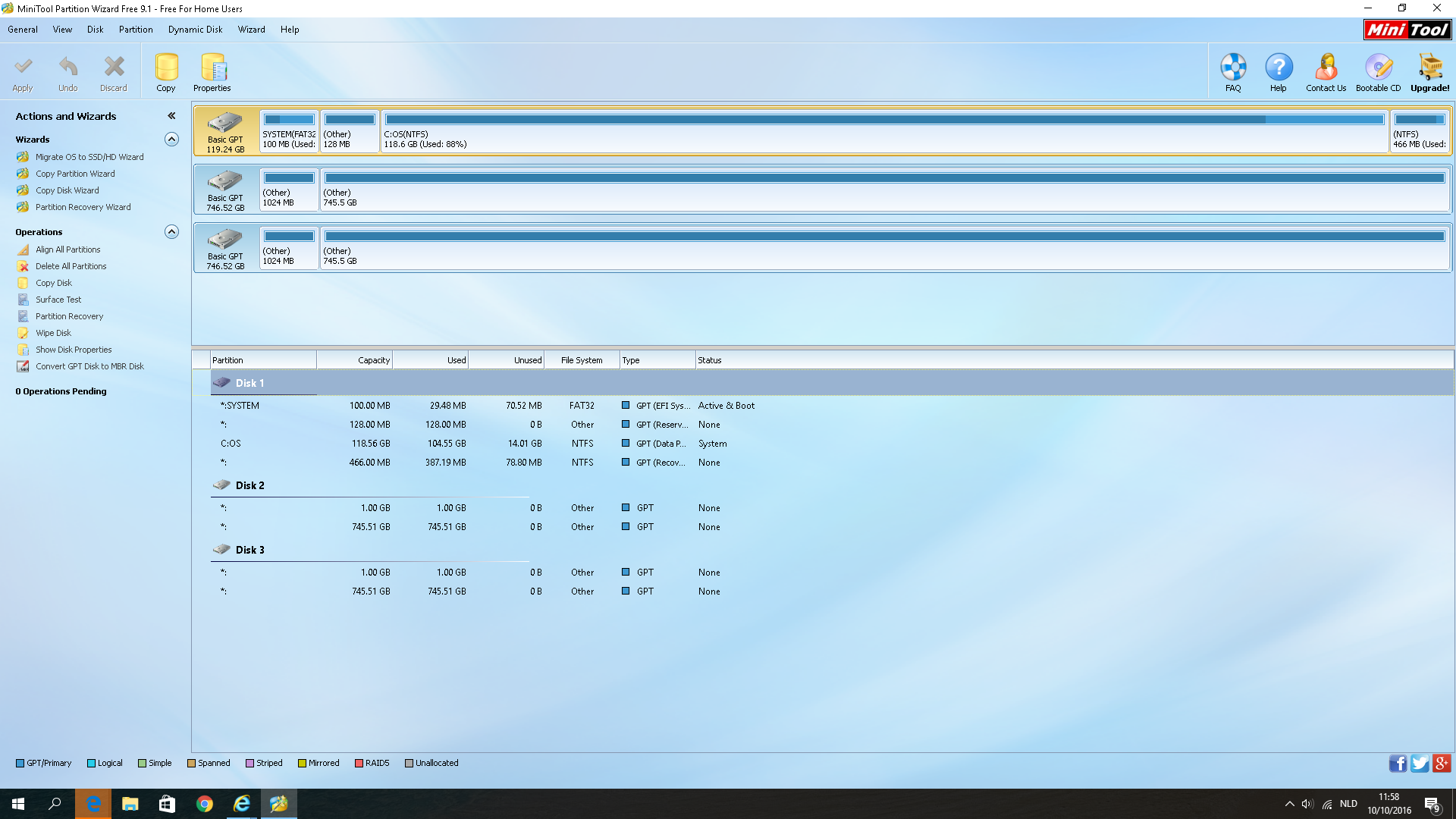Open the Action Center notifications icon
The width and height of the screenshot is (1456, 819).
(x=1432, y=805)
